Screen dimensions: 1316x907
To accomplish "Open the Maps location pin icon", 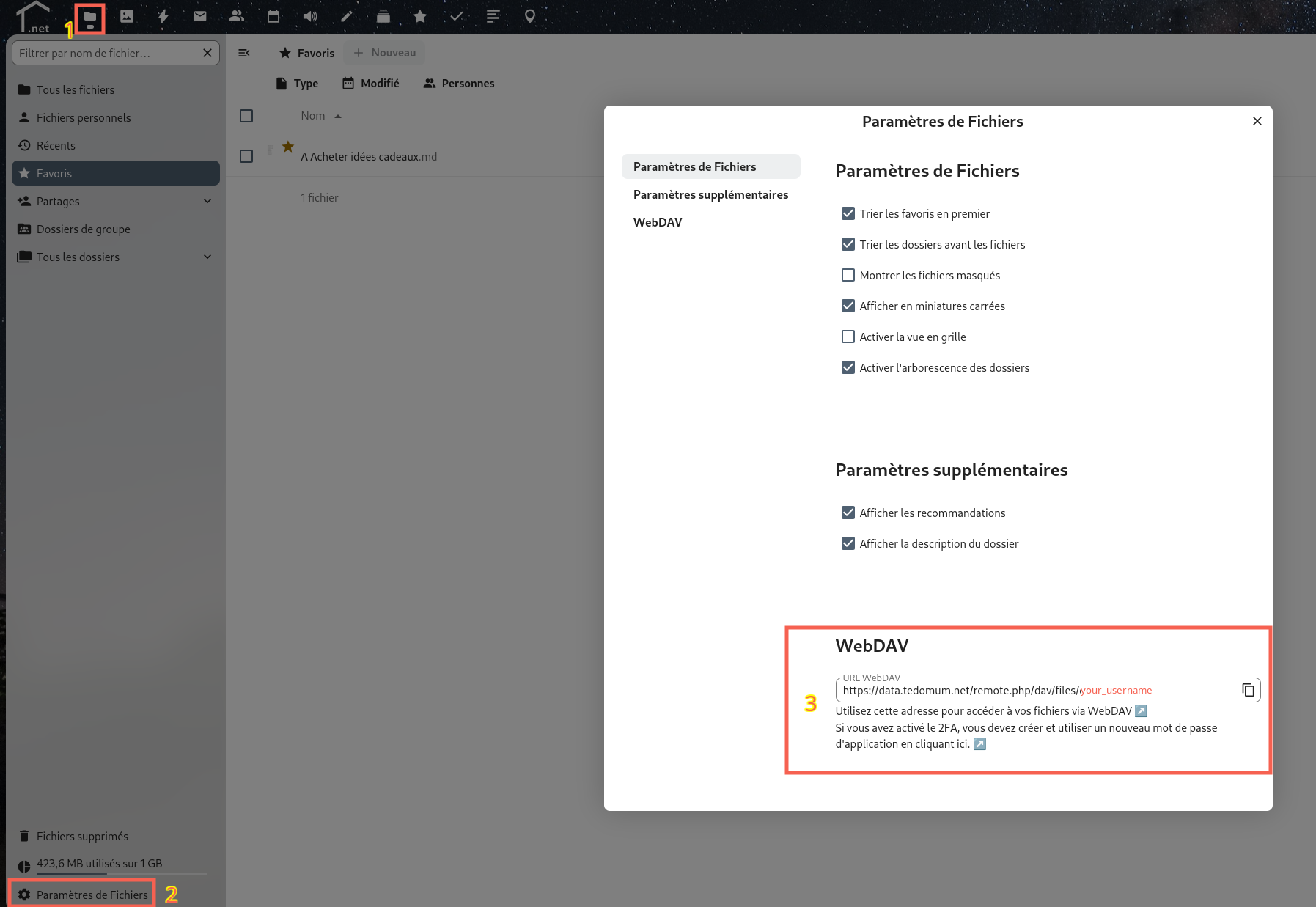I will 530,16.
